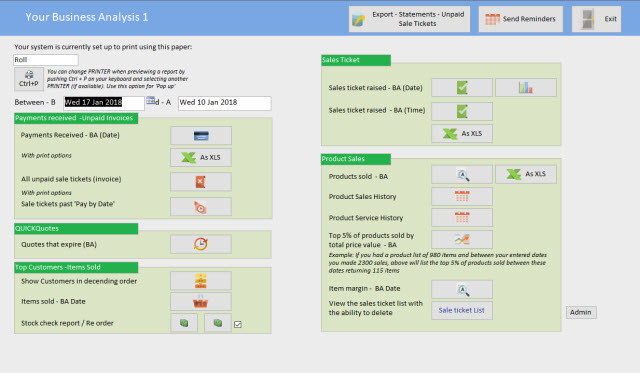Show Customers in descending order icon
Screen dimensions: 640x373
point(201,281)
